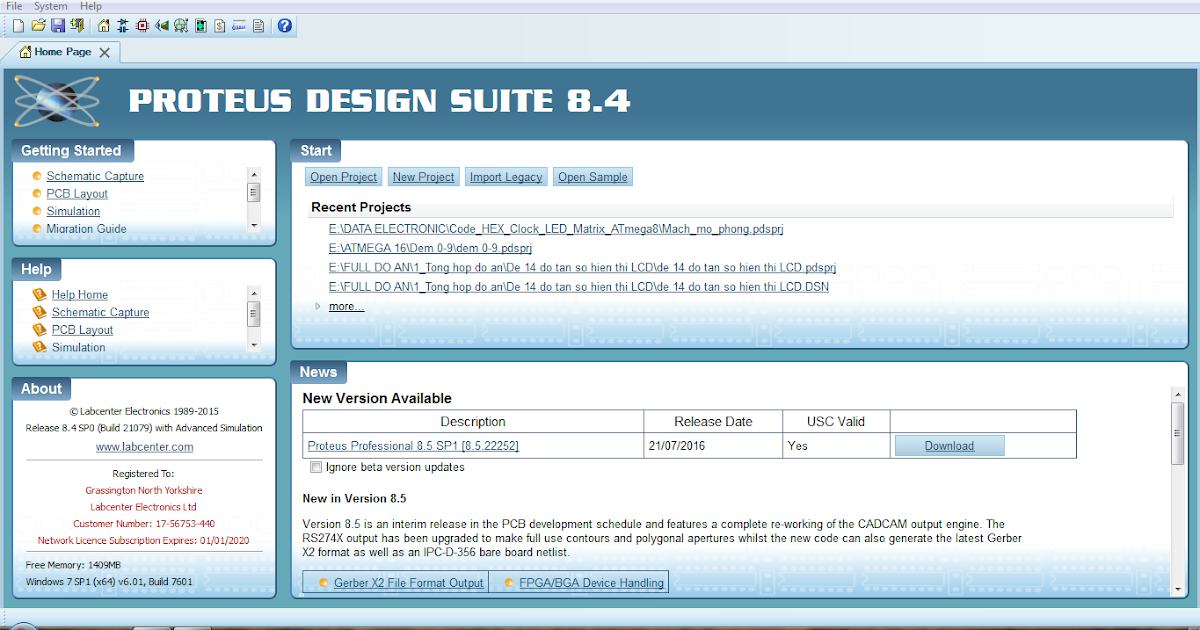Image resolution: width=1200 pixels, height=630 pixels.
Task: Click the Getting Started scroll down arrow
Action: [x=254, y=226]
